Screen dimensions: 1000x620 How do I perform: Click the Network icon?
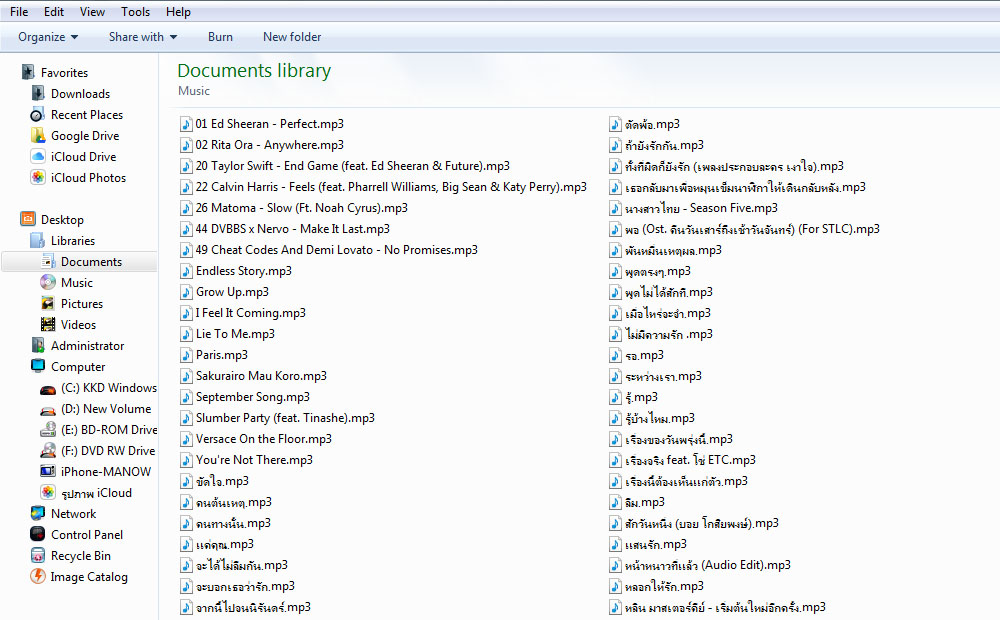click(38, 513)
